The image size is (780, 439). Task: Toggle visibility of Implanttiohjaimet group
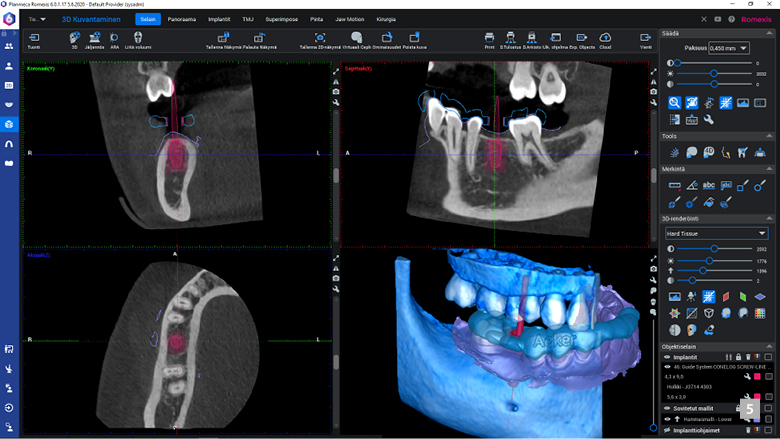coord(667,431)
